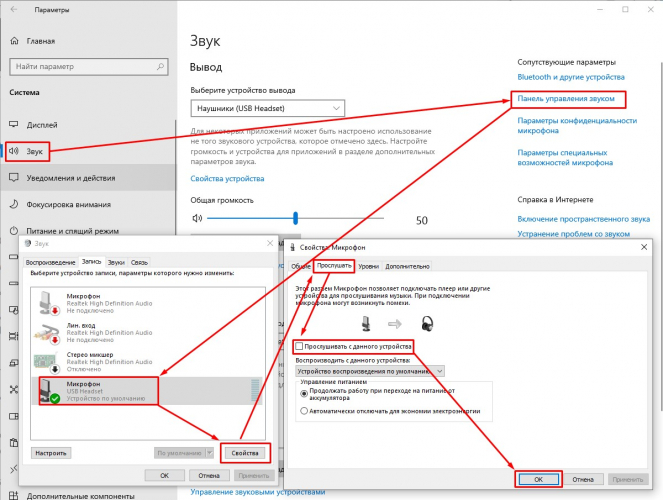Mute via the speaker icon beside volume slider
The height and width of the screenshot is (500, 663).
197,218
